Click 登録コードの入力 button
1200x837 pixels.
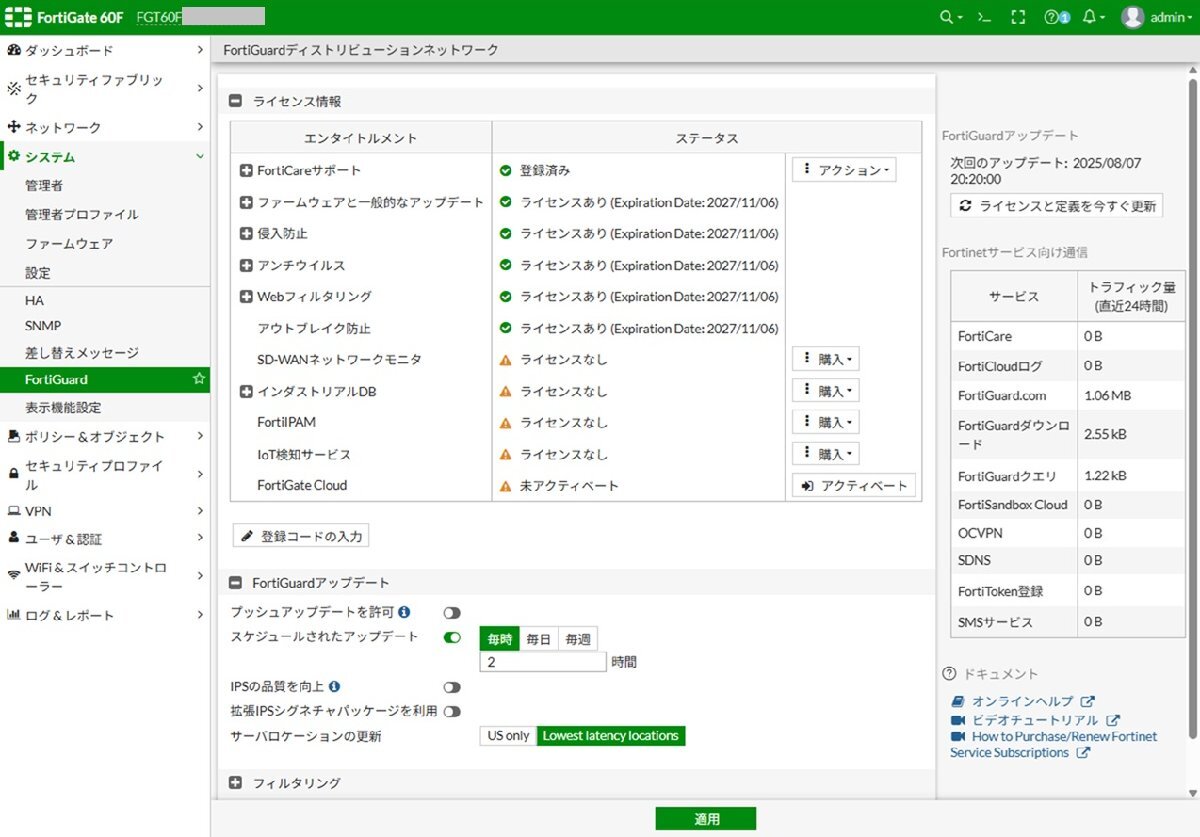[301, 536]
